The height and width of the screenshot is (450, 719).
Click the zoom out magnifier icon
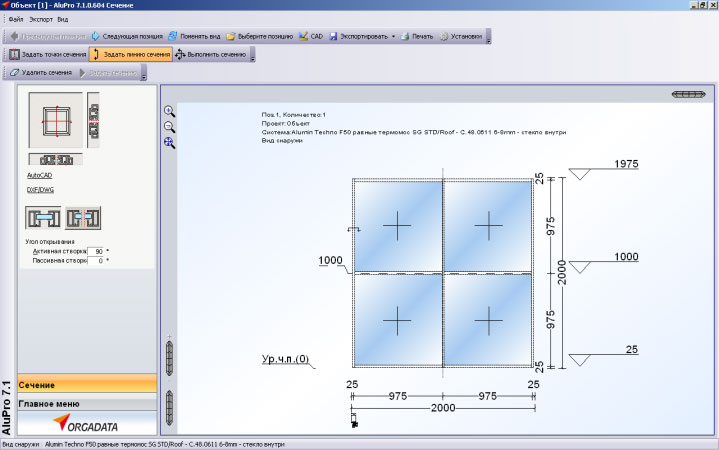(x=169, y=127)
